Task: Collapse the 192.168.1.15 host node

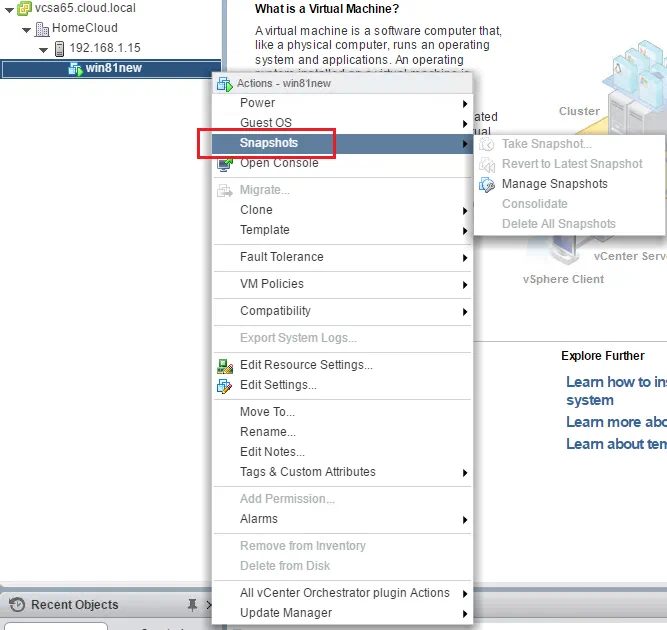Action: tap(43, 50)
